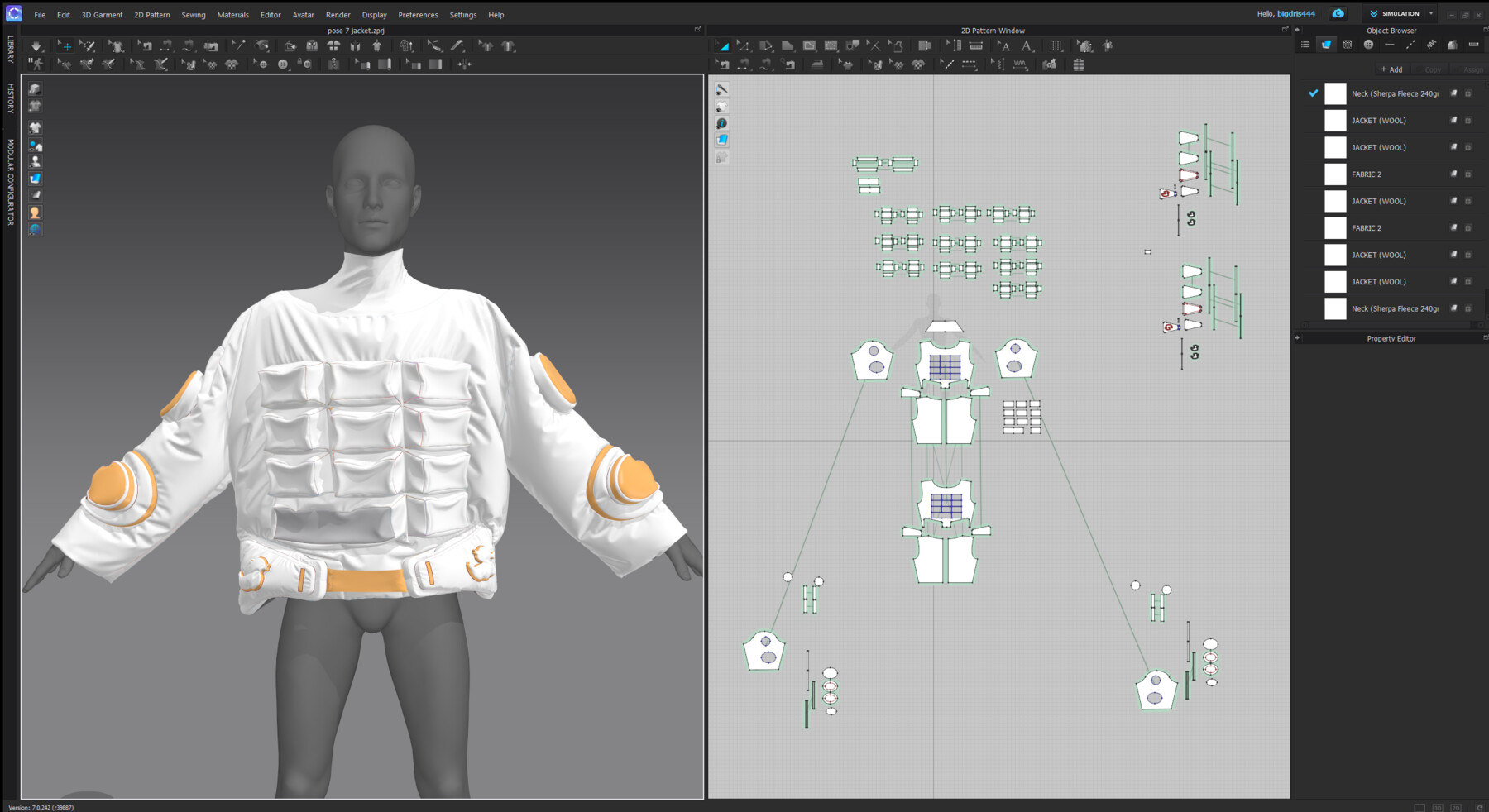This screenshot has height=812, width=1489.
Task: Click the cloud sync icon next to the username
Action: [x=1338, y=13]
